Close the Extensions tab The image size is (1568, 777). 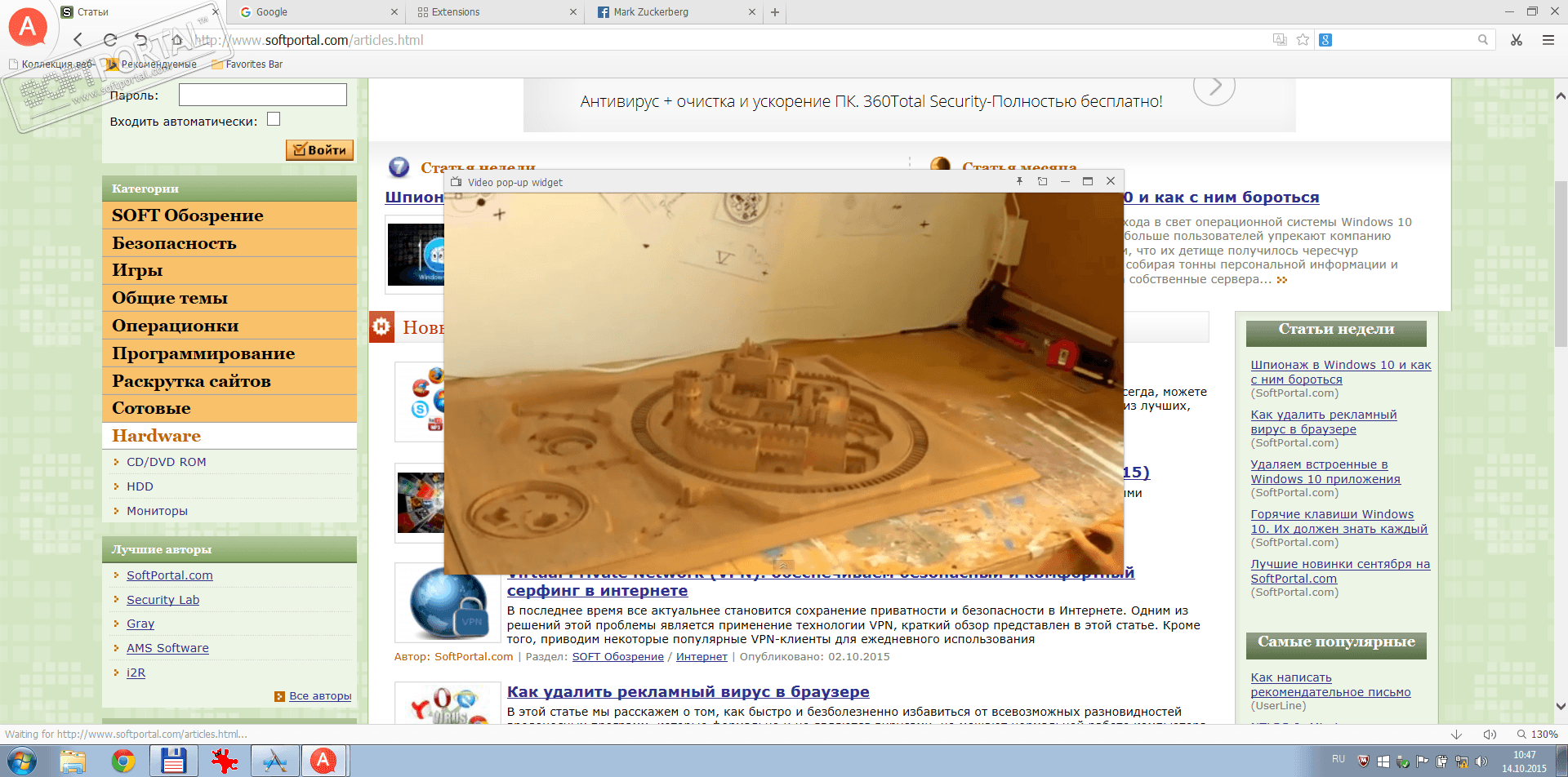pyautogui.click(x=572, y=12)
